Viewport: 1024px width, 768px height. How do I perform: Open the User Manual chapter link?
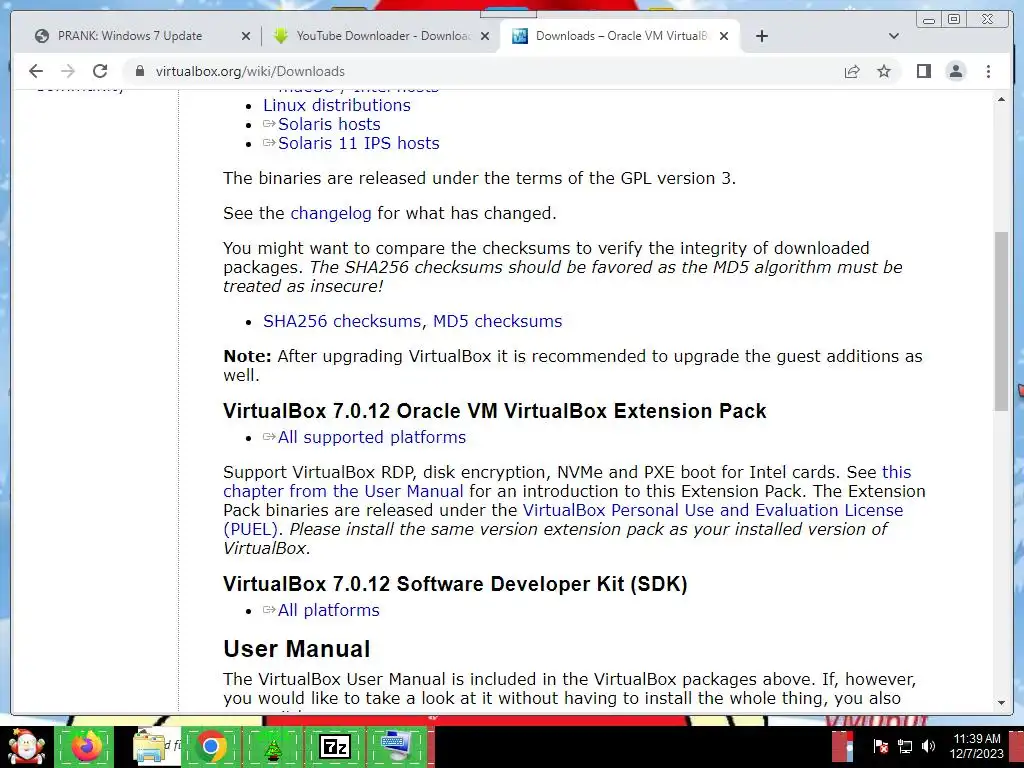(x=343, y=490)
